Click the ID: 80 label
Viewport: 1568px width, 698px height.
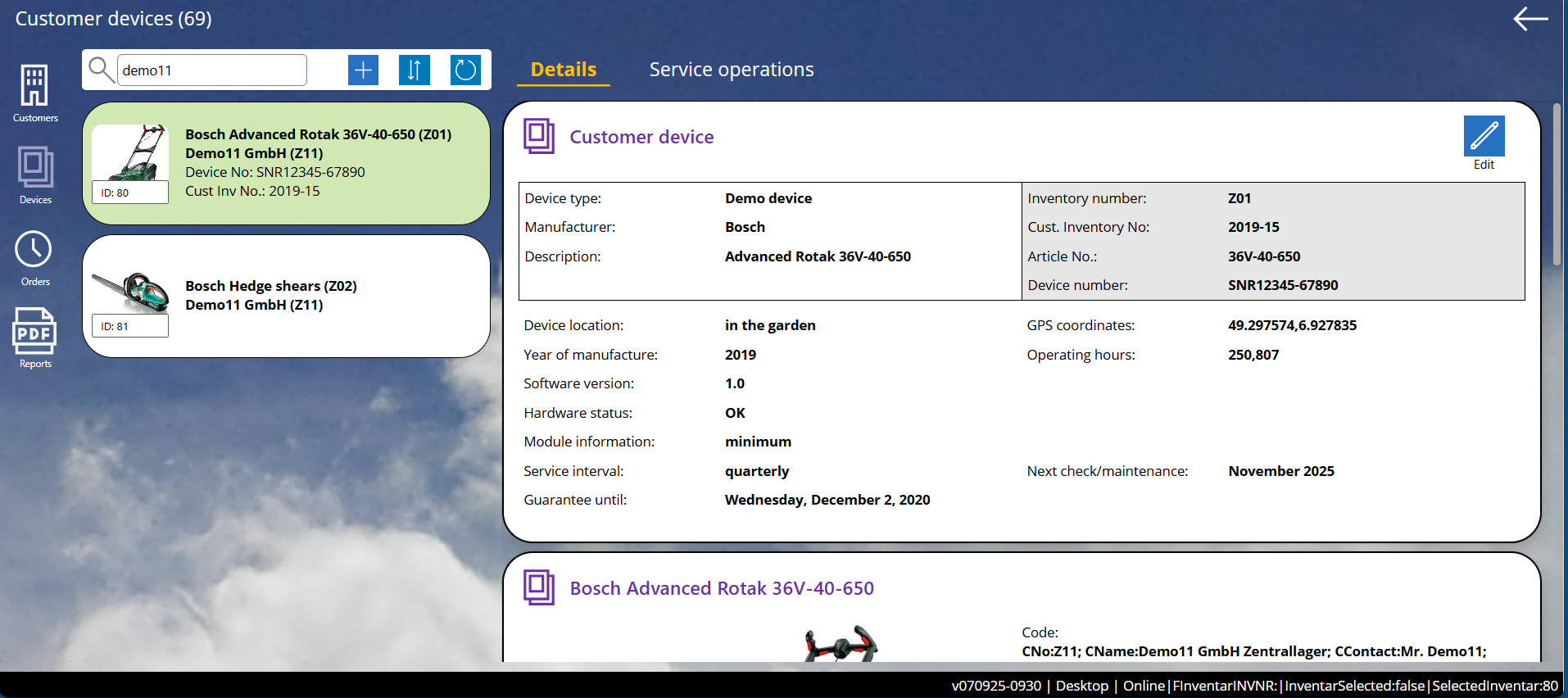(x=130, y=193)
